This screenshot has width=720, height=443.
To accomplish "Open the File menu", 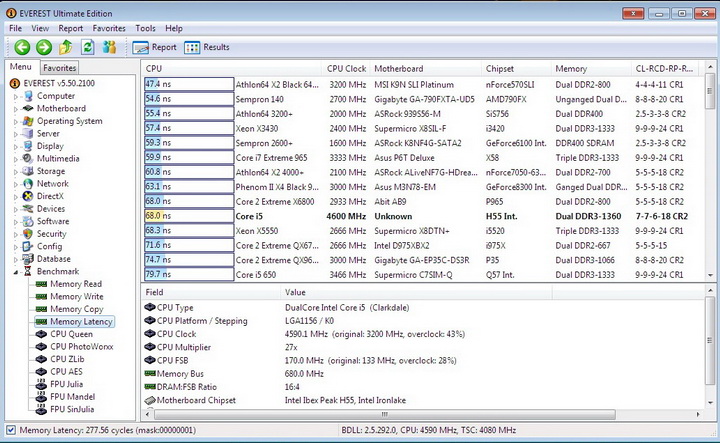I will 15,28.
